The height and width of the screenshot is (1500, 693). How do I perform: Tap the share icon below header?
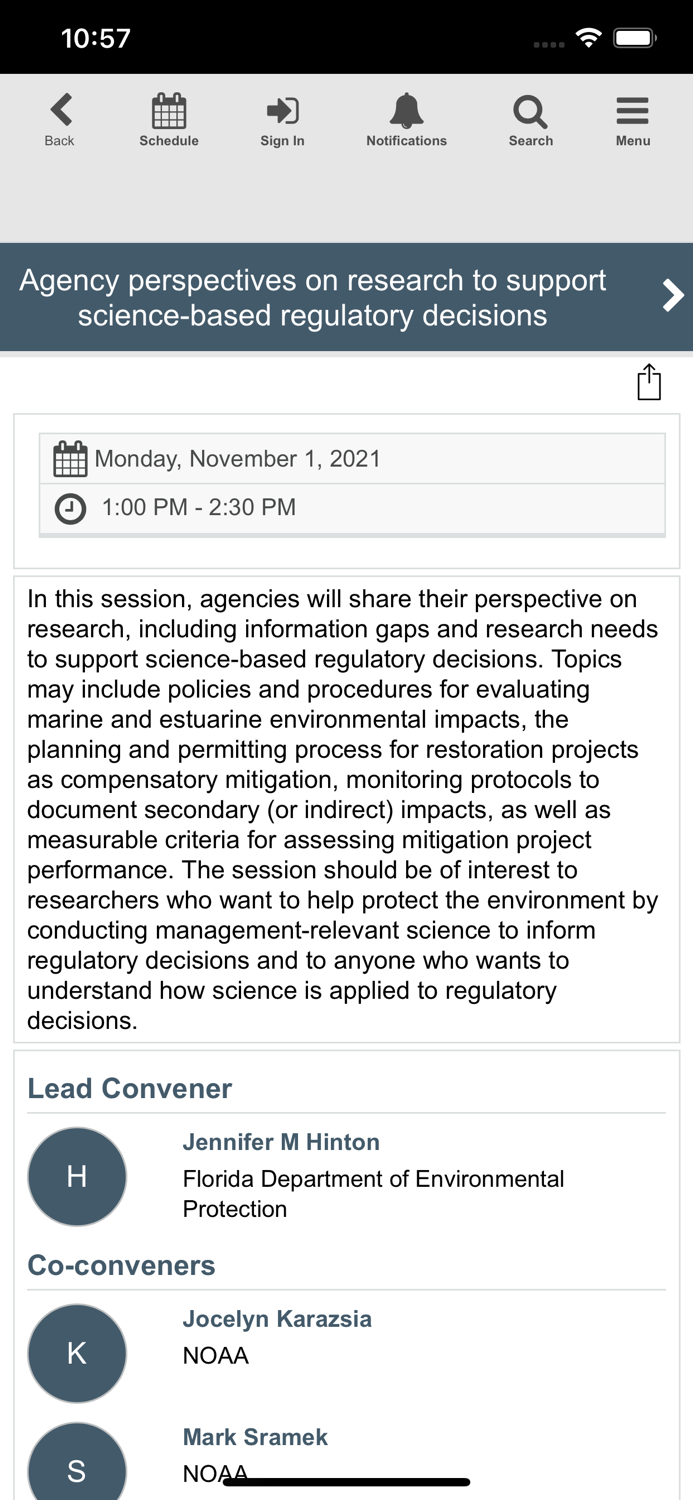(x=649, y=382)
